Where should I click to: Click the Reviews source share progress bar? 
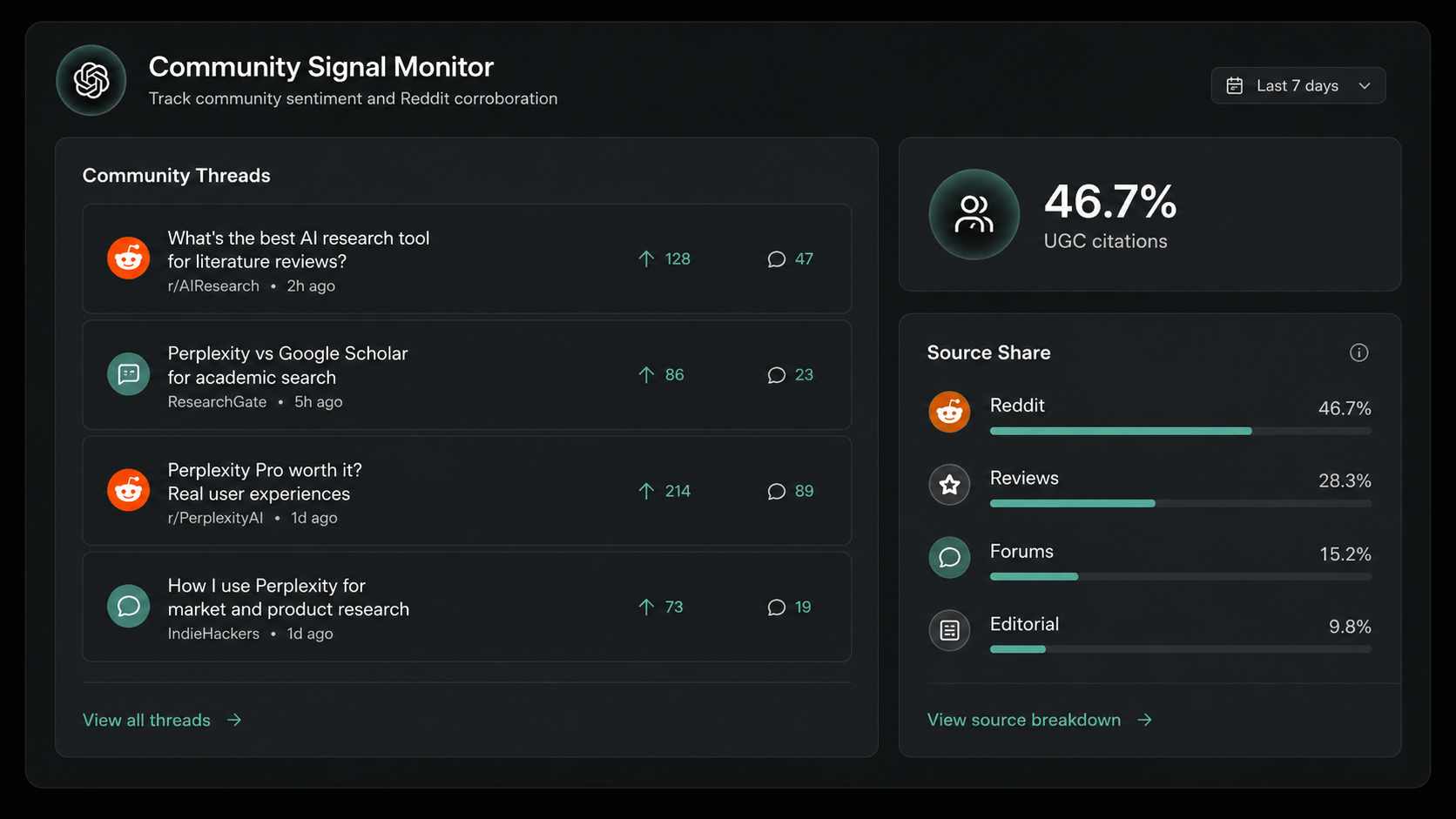[x=1181, y=503]
